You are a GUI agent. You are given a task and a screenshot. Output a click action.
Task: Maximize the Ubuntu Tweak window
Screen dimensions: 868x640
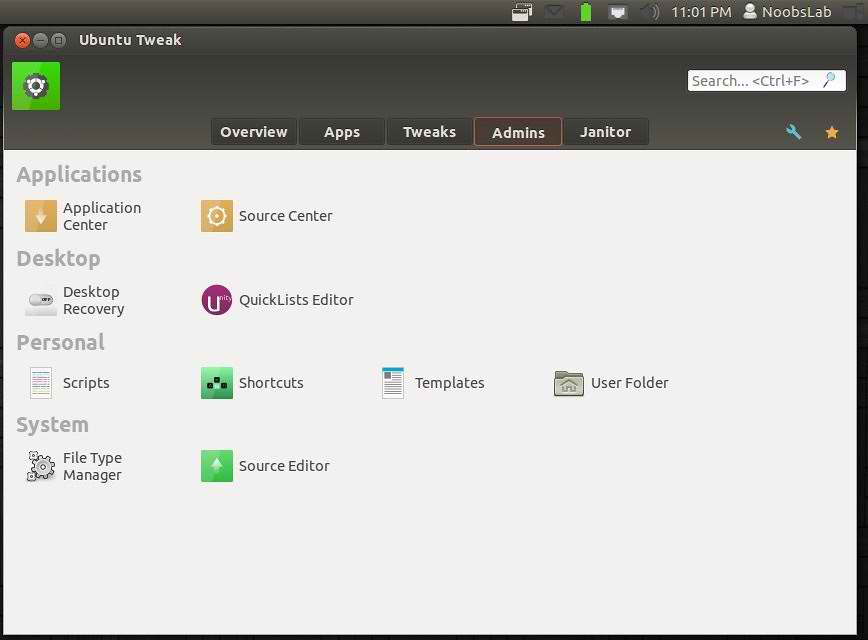[x=58, y=40]
